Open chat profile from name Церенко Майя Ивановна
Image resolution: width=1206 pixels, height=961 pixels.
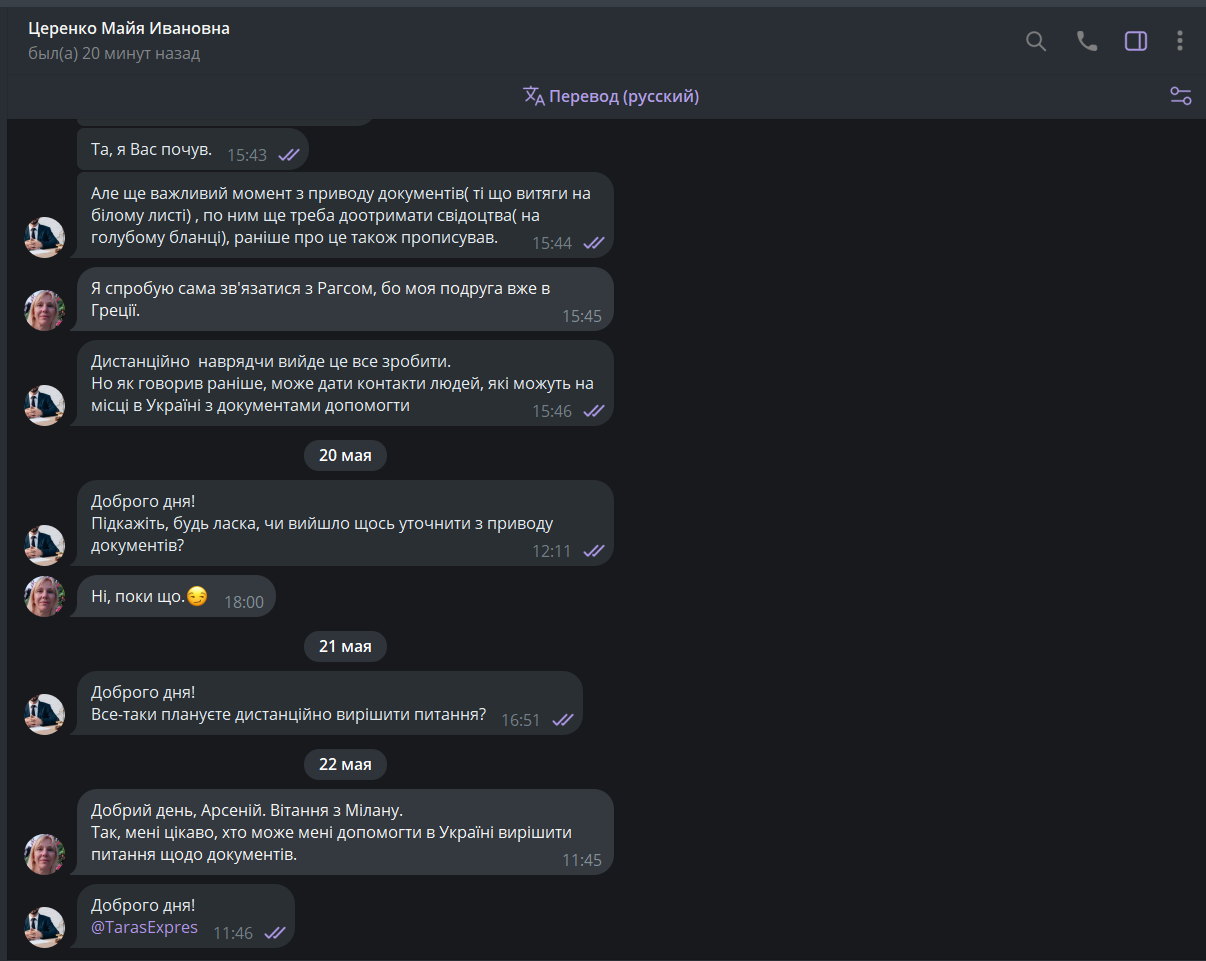point(129,28)
